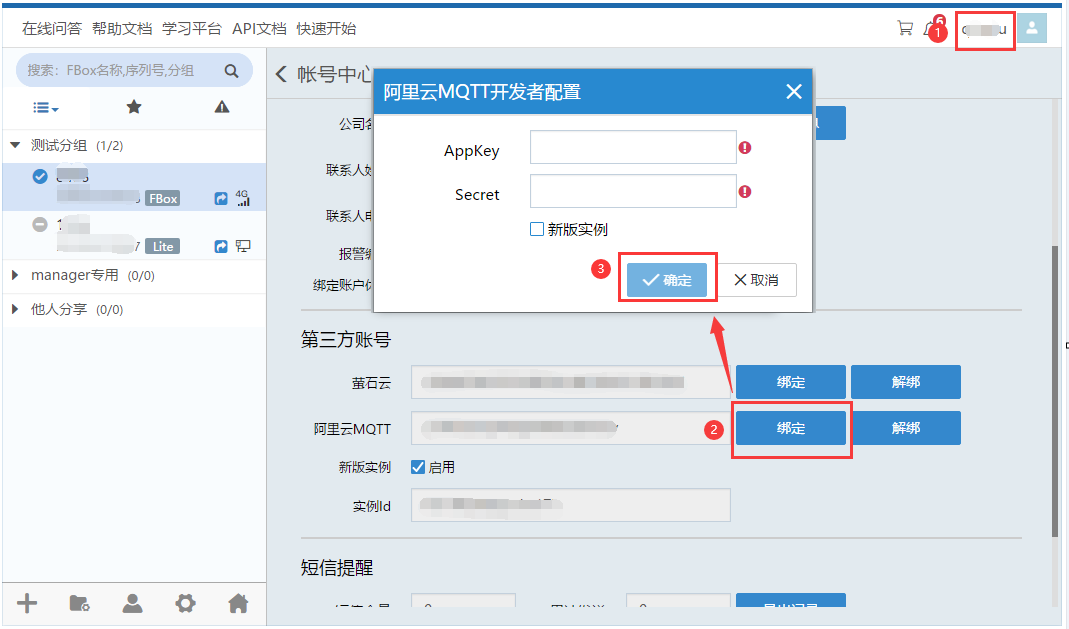Expand the manager专用 group
The height and width of the screenshot is (629, 1069).
(15, 275)
